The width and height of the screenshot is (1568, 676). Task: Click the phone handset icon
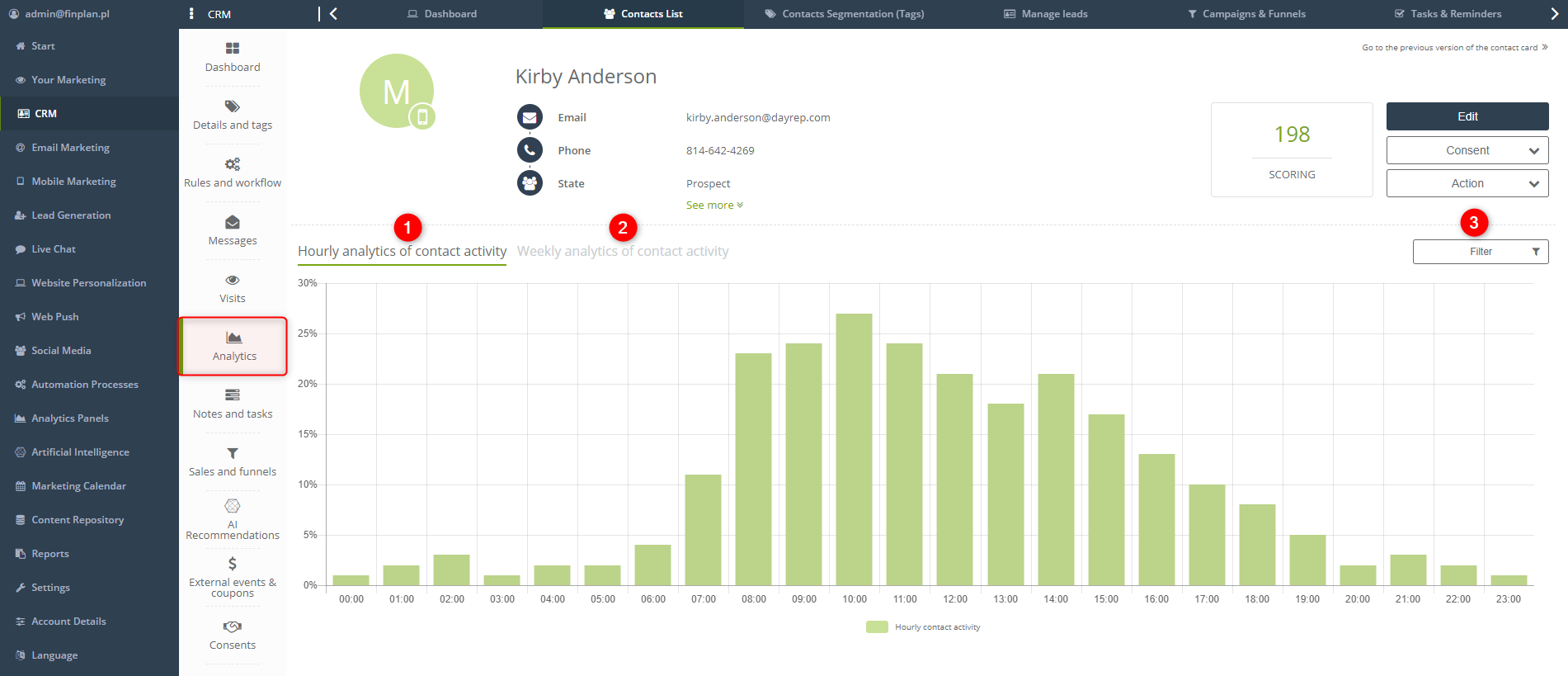(x=530, y=150)
